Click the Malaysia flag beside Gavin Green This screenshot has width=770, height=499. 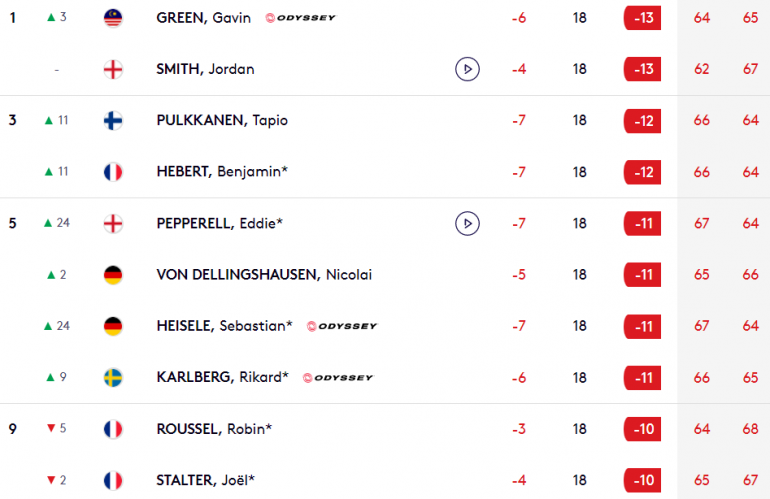pos(113,18)
